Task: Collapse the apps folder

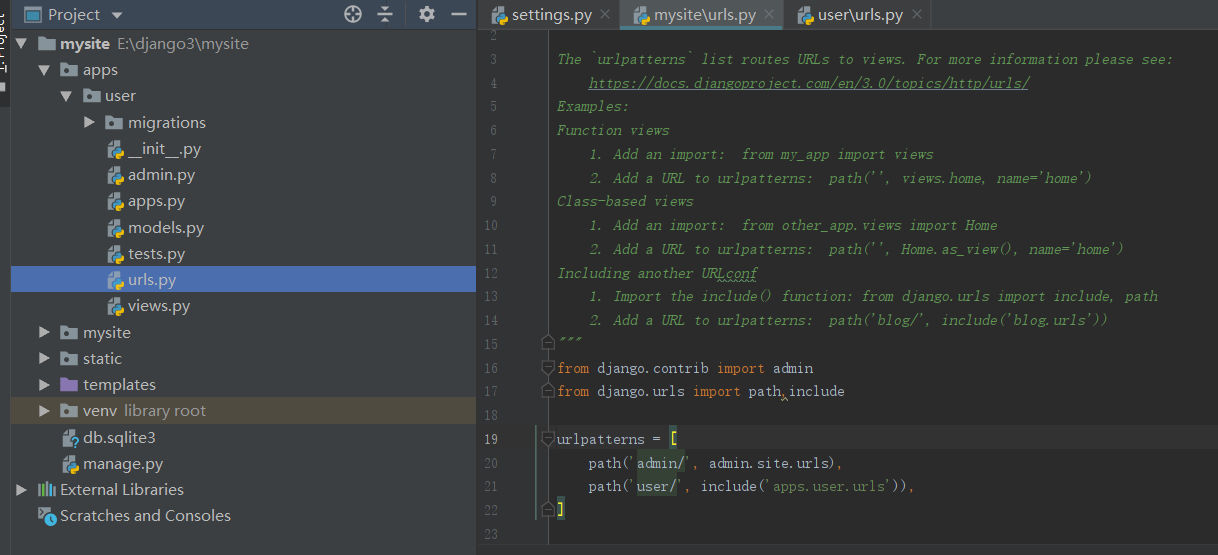Action: (x=44, y=70)
